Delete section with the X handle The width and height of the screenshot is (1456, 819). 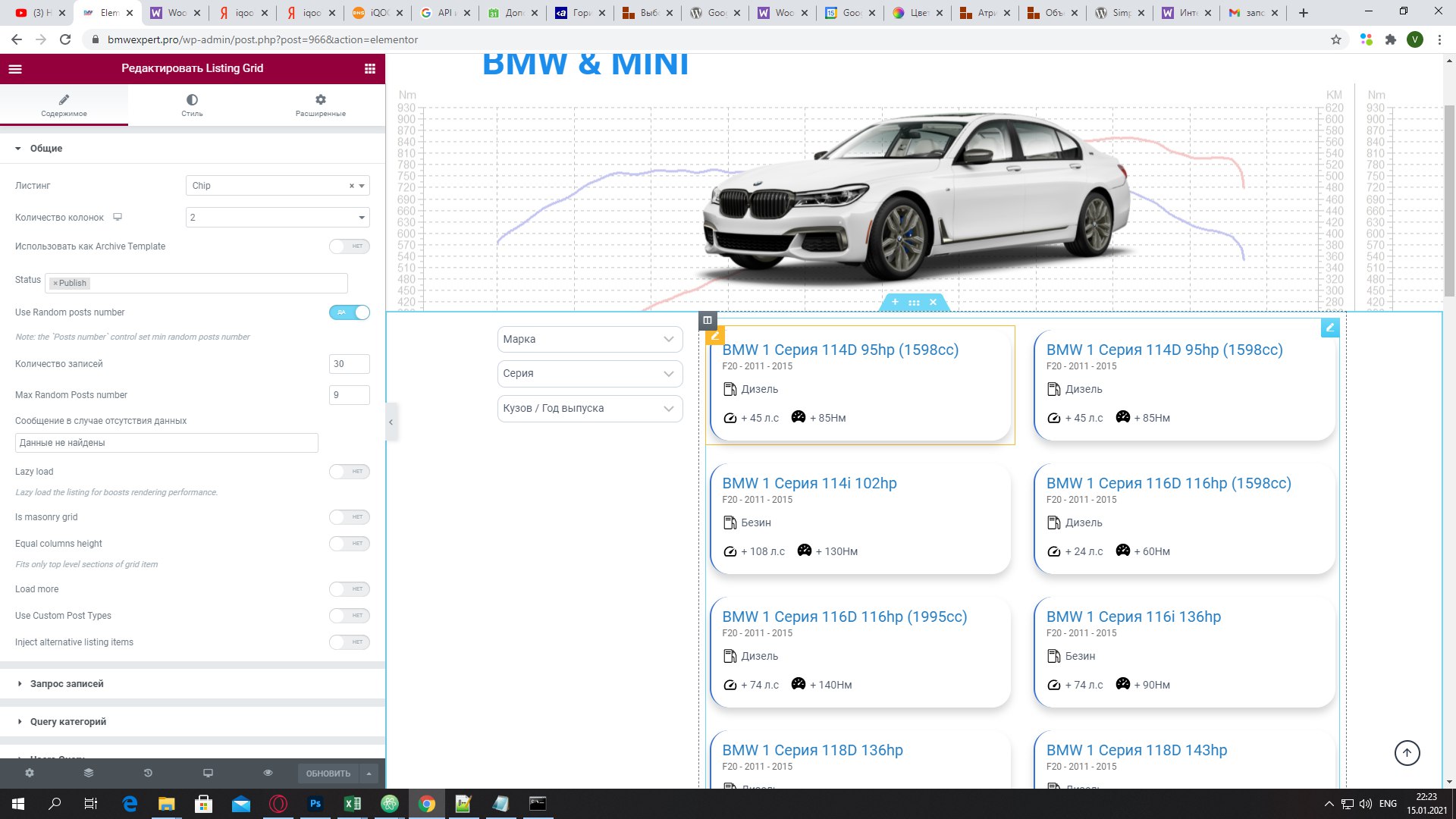click(933, 302)
